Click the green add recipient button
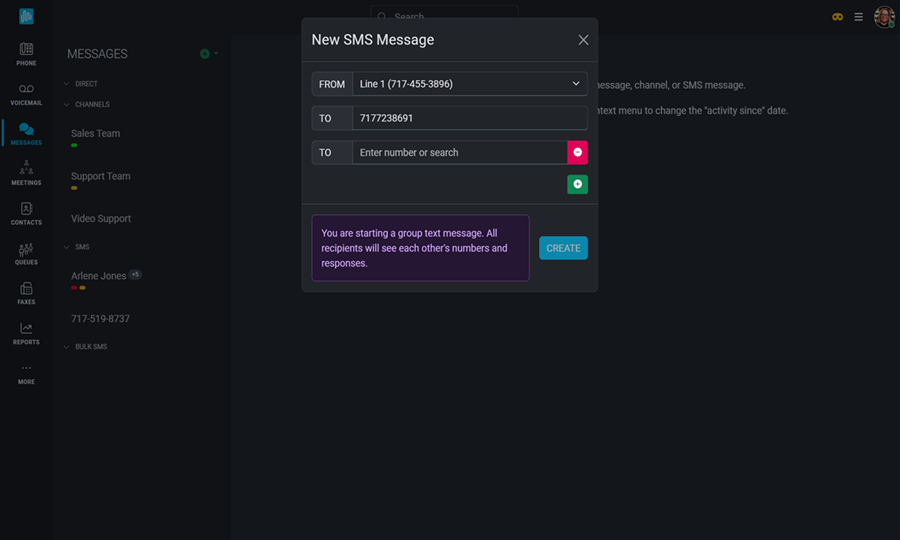Screen dimensions: 900x540 click(577, 184)
